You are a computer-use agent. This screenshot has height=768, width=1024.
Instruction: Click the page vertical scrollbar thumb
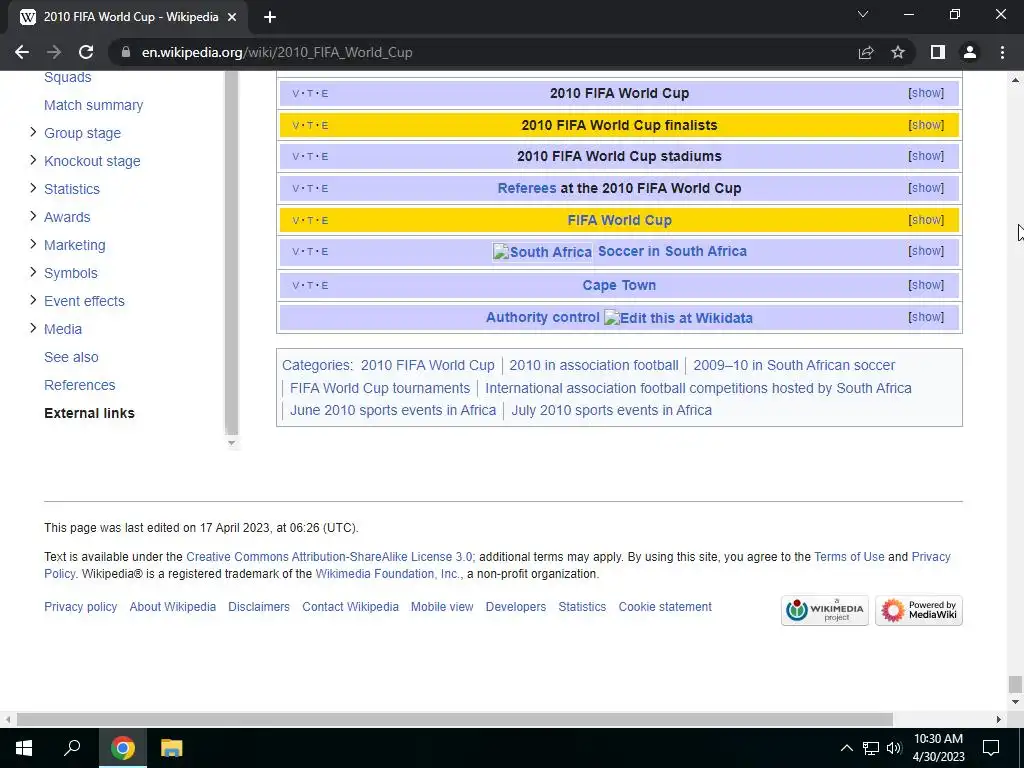coord(1015,684)
